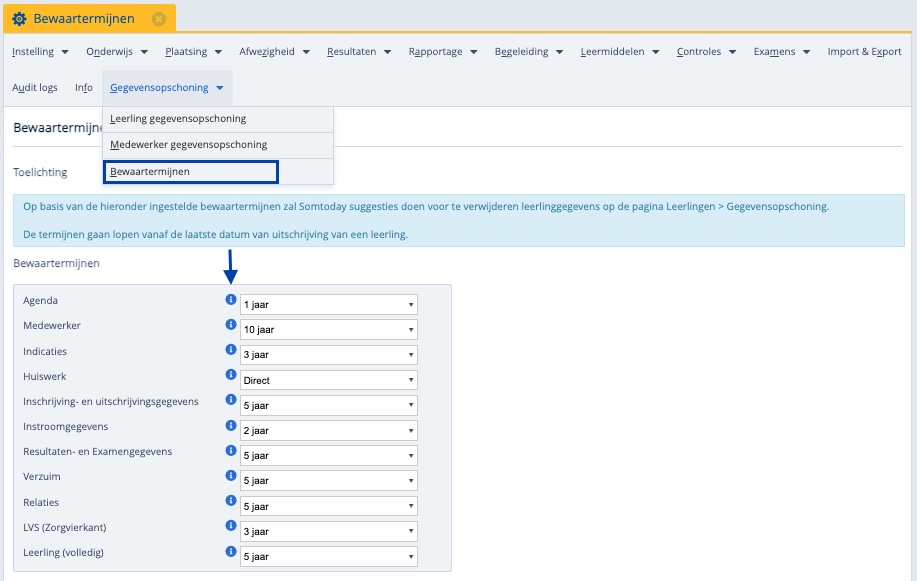Change the Resultaten- en Examengegevens dropdown
The height and width of the screenshot is (581, 917).
328,456
